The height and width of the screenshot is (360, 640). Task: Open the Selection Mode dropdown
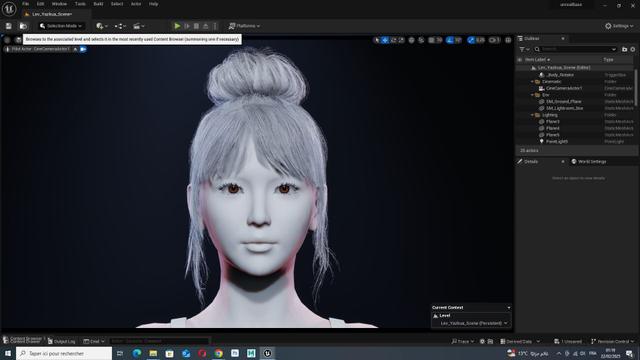(61, 26)
